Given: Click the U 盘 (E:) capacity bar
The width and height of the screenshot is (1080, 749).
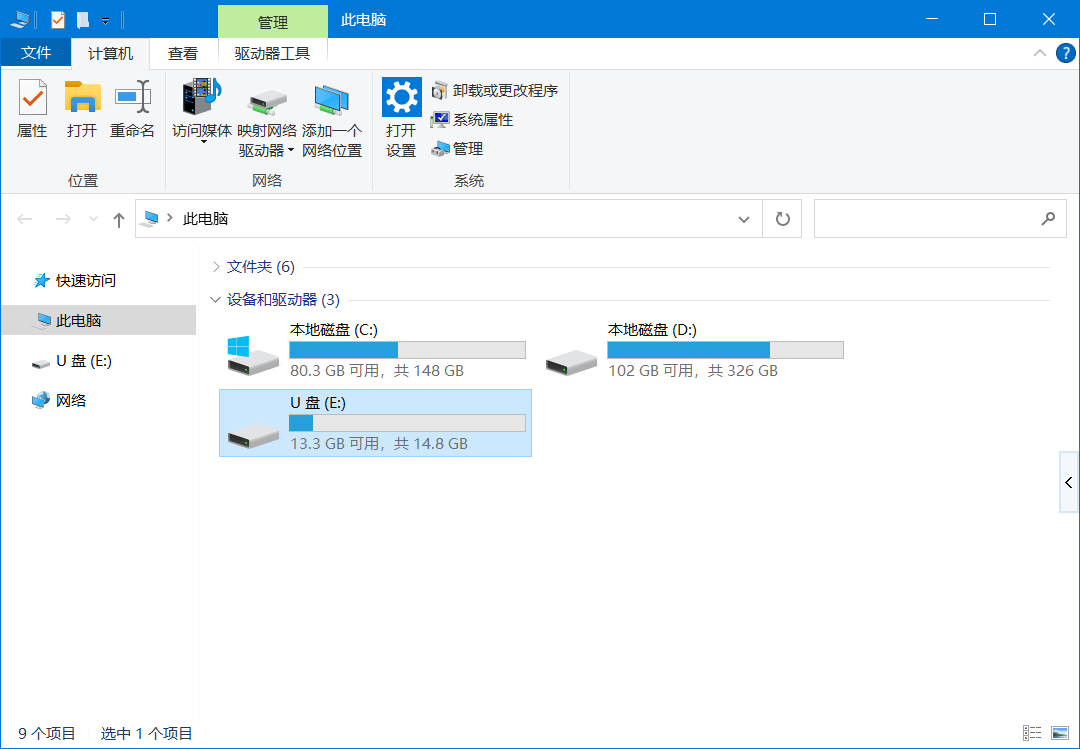Looking at the screenshot, I should tap(408, 423).
